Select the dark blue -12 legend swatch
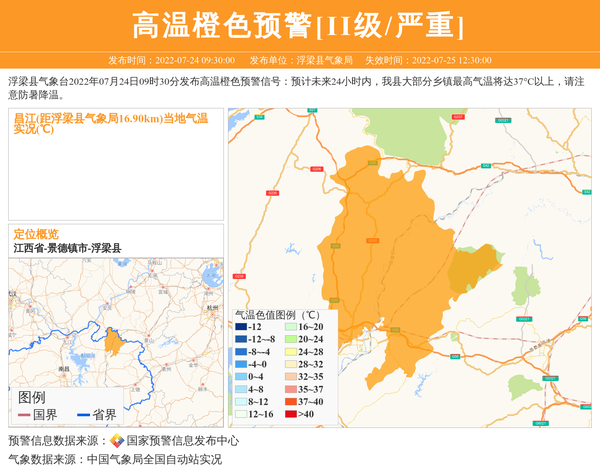Screen dimensions: 600x471 click(240, 327)
